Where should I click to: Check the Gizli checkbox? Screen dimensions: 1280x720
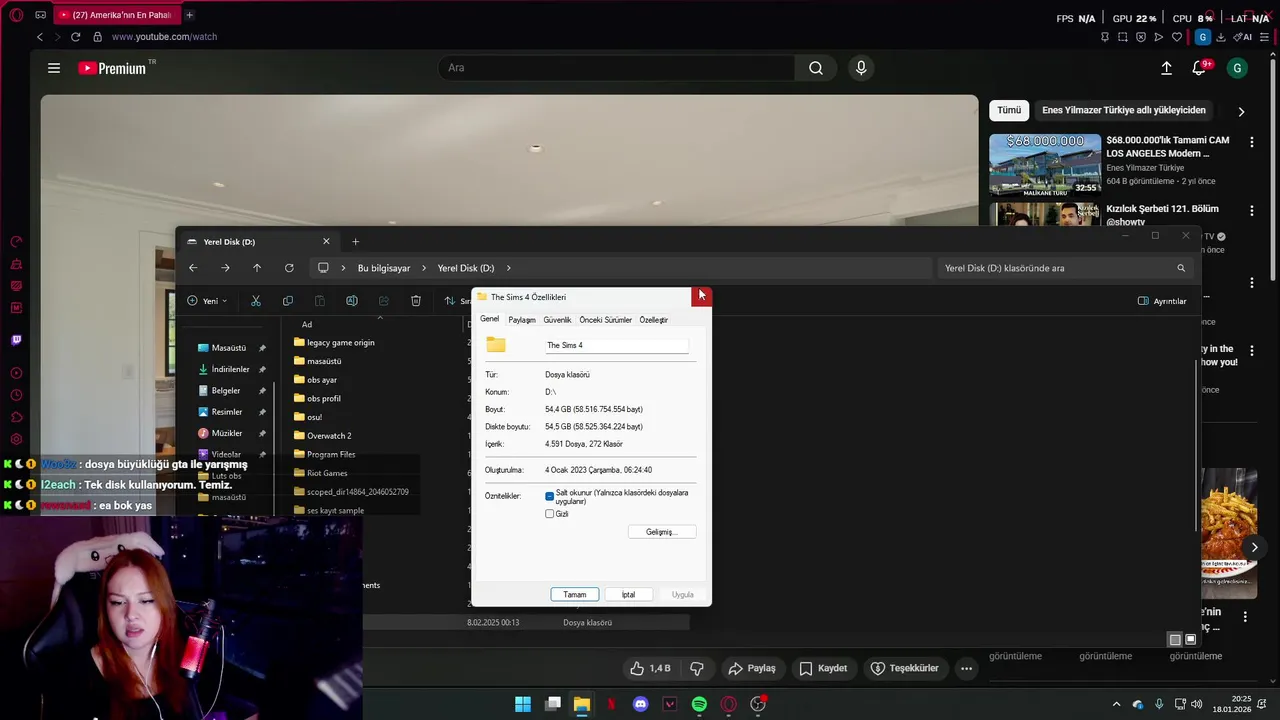tap(549, 514)
